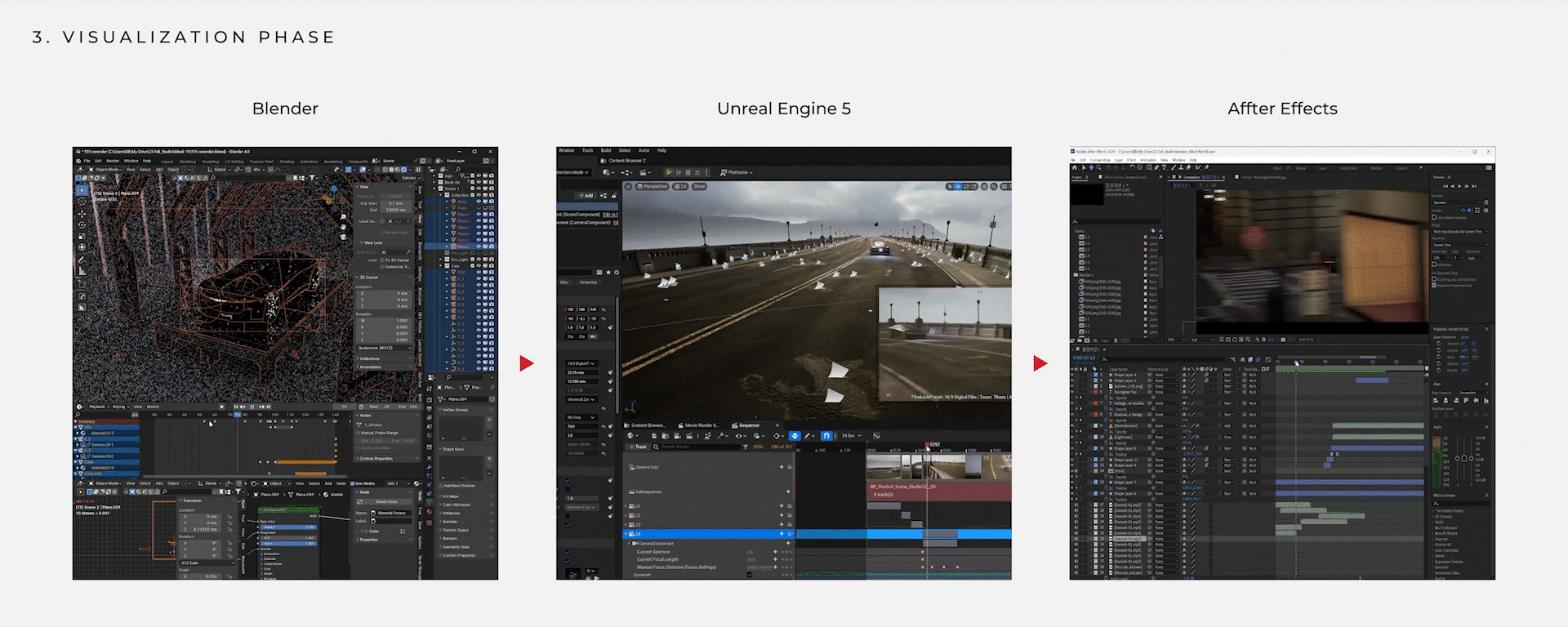The image size is (1568, 627).
Task: Click the favorites star in Unreal Details panel
Action: point(608,273)
